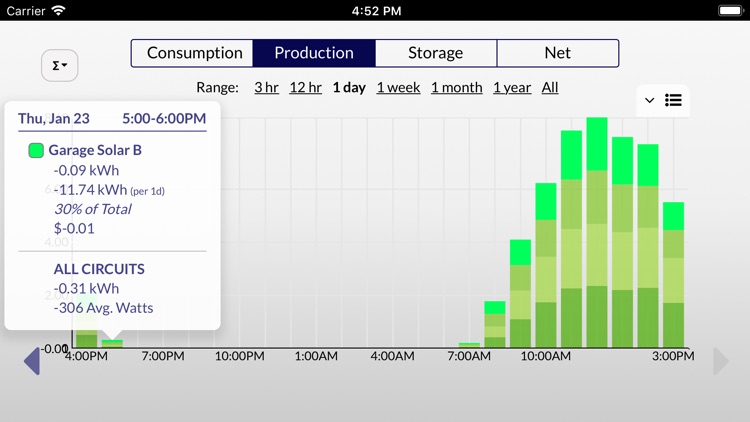Click the Wi-Fi status icon

pos(58,11)
